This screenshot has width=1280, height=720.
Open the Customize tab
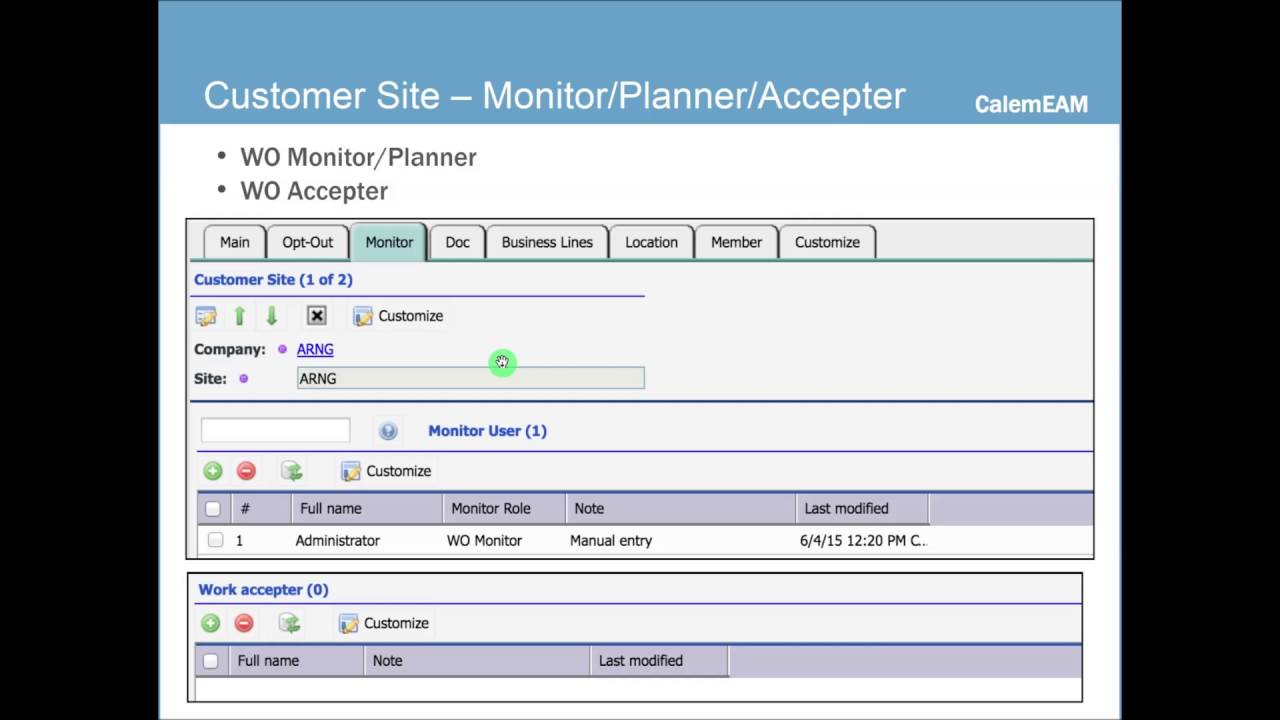click(827, 242)
